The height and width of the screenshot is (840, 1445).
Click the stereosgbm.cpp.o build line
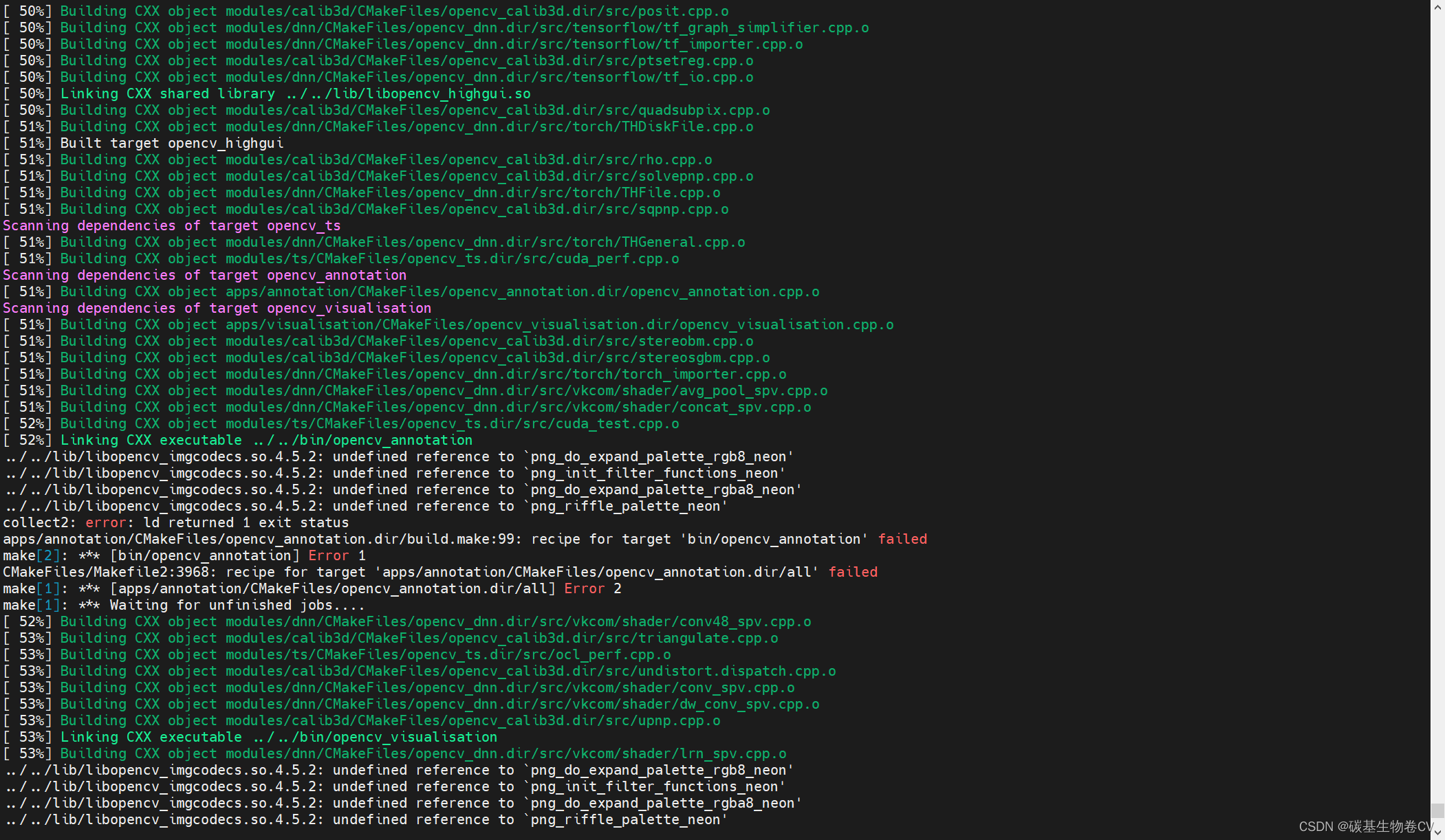click(387, 357)
